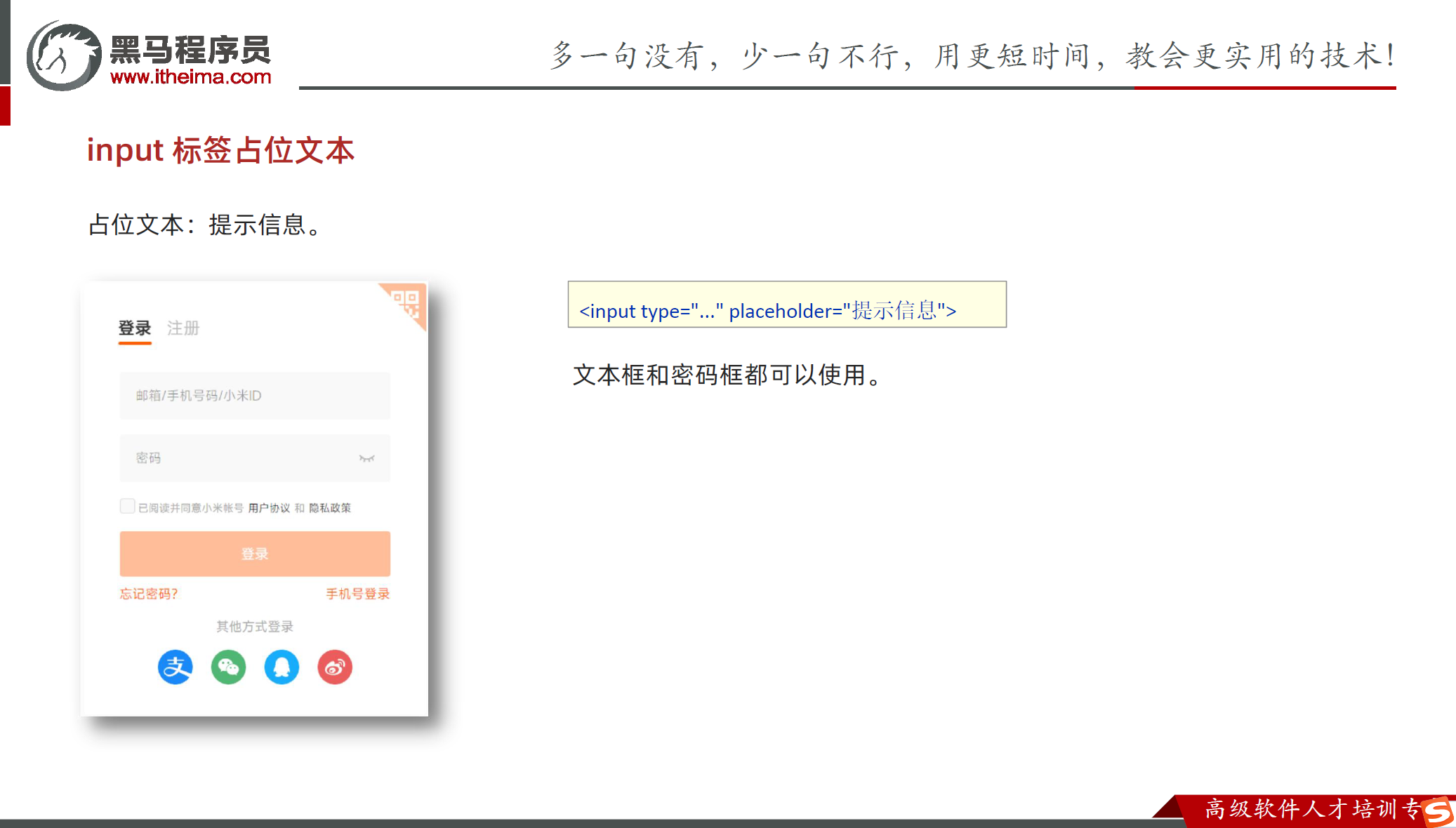The height and width of the screenshot is (828, 1456).
Task: Click the slogan '多一句没有，少一句不行'
Action: (x=730, y=56)
